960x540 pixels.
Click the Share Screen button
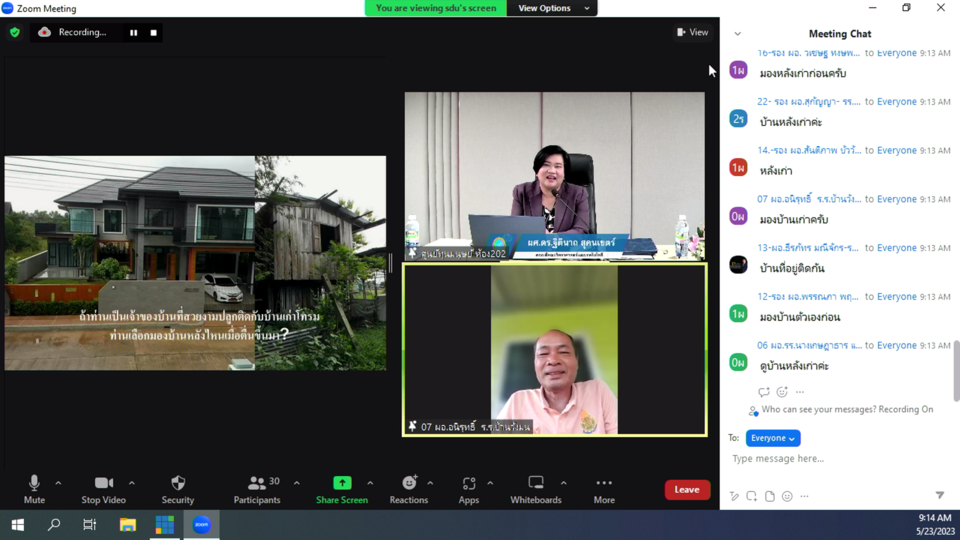[342, 489]
